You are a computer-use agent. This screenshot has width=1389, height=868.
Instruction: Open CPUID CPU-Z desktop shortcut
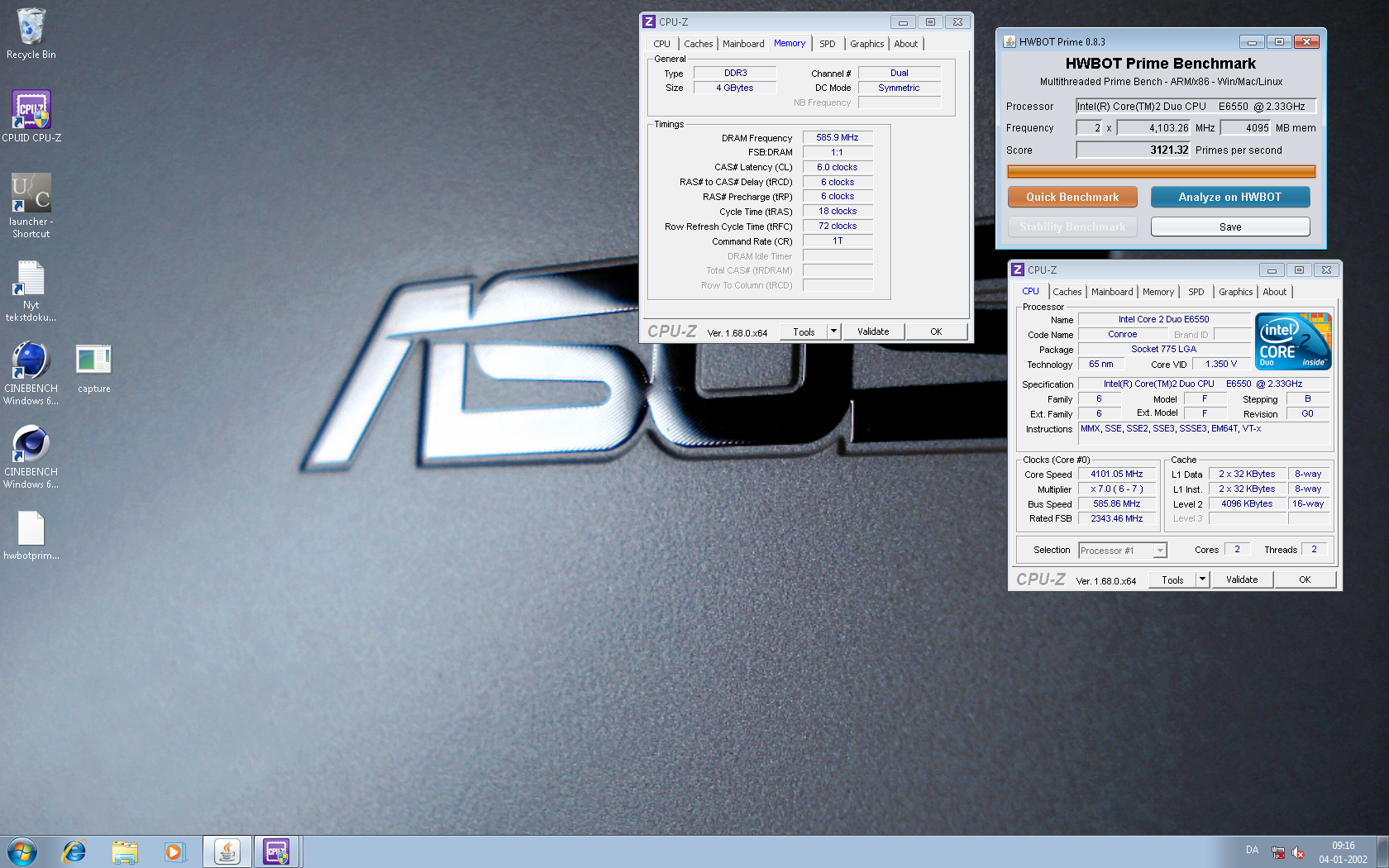coord(31,117)
